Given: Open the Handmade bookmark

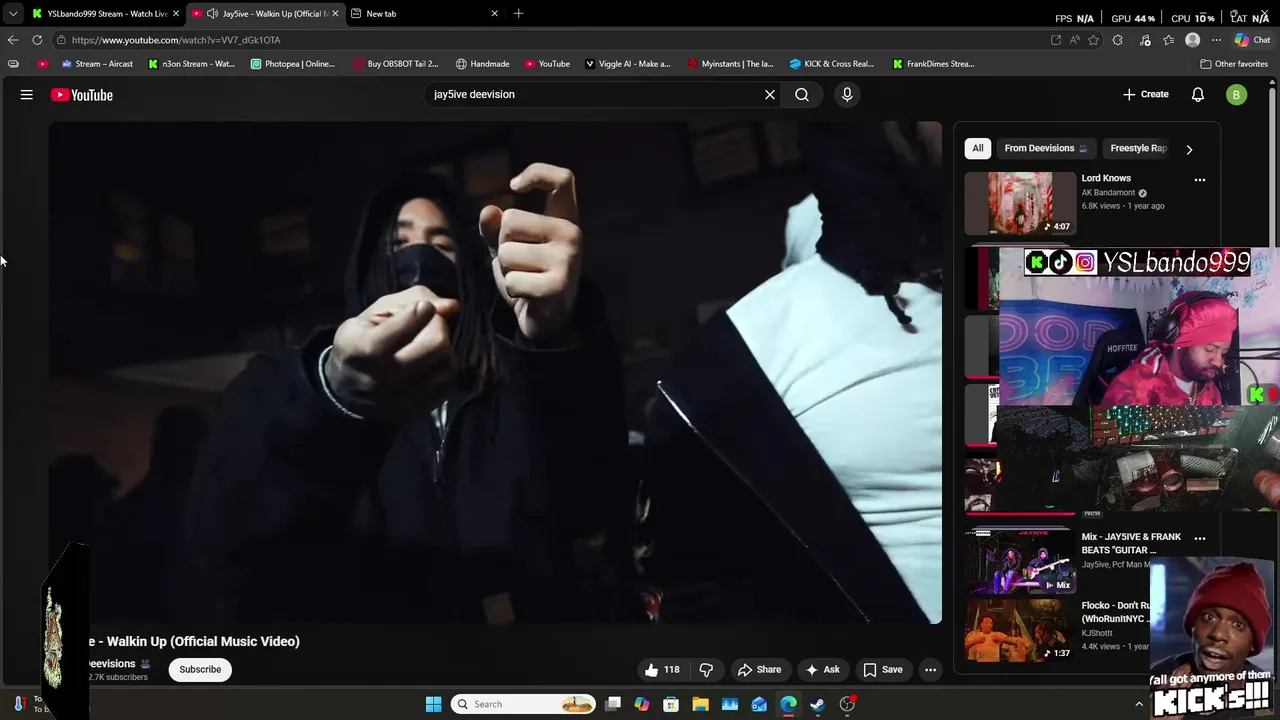Looking at the screenshot, I should pyautogui.click(x=482, y=64).
